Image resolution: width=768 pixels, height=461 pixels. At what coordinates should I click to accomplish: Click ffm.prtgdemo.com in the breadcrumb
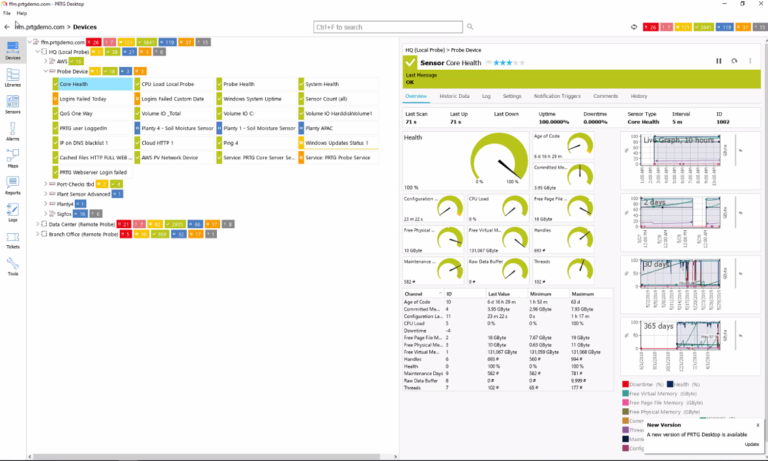tap(40, 27)
